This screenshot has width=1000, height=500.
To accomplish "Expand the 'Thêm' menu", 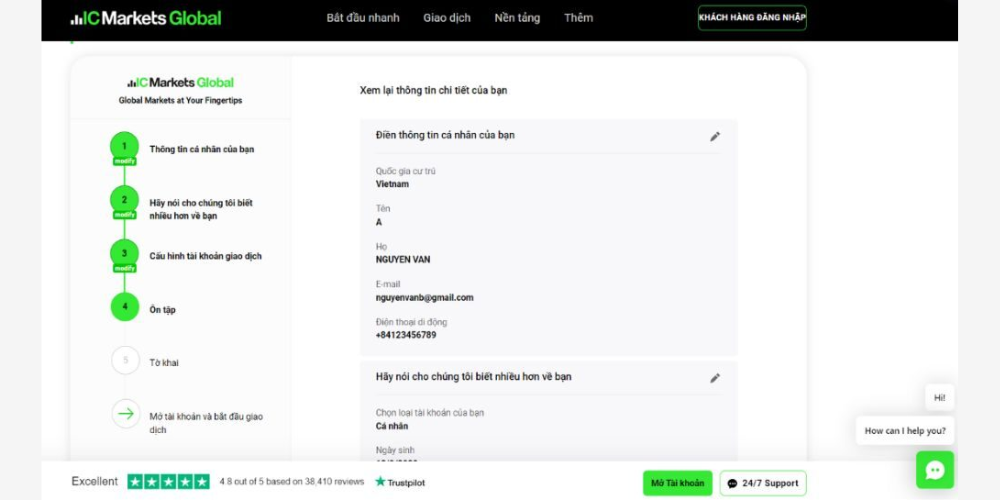I will point(578,18).
